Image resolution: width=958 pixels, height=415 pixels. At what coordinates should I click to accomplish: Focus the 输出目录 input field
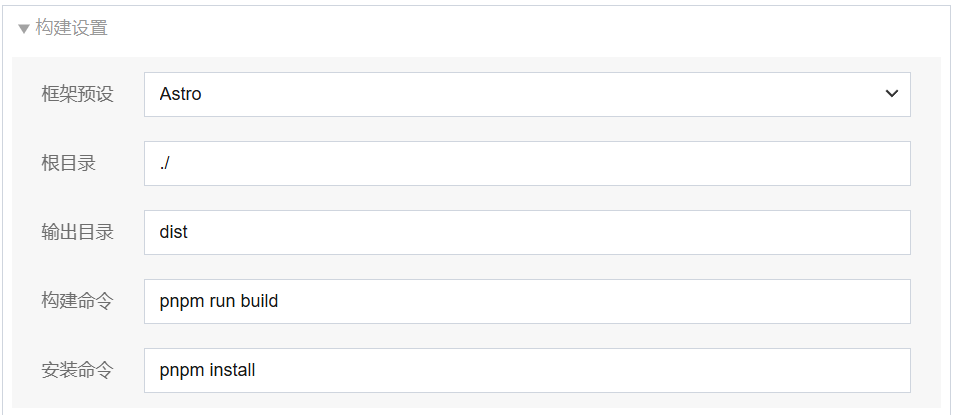(x=526, y=232)
